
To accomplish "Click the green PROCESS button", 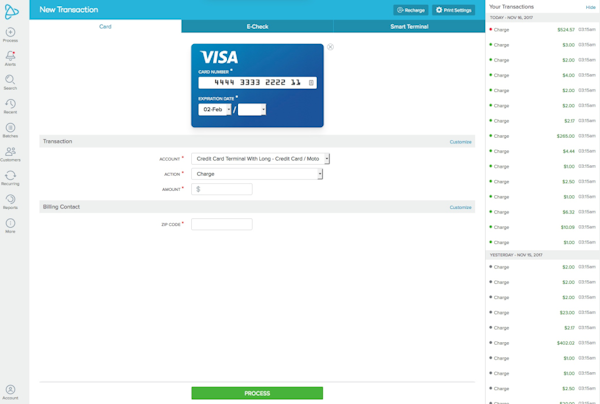I will (x=257, y=393).
